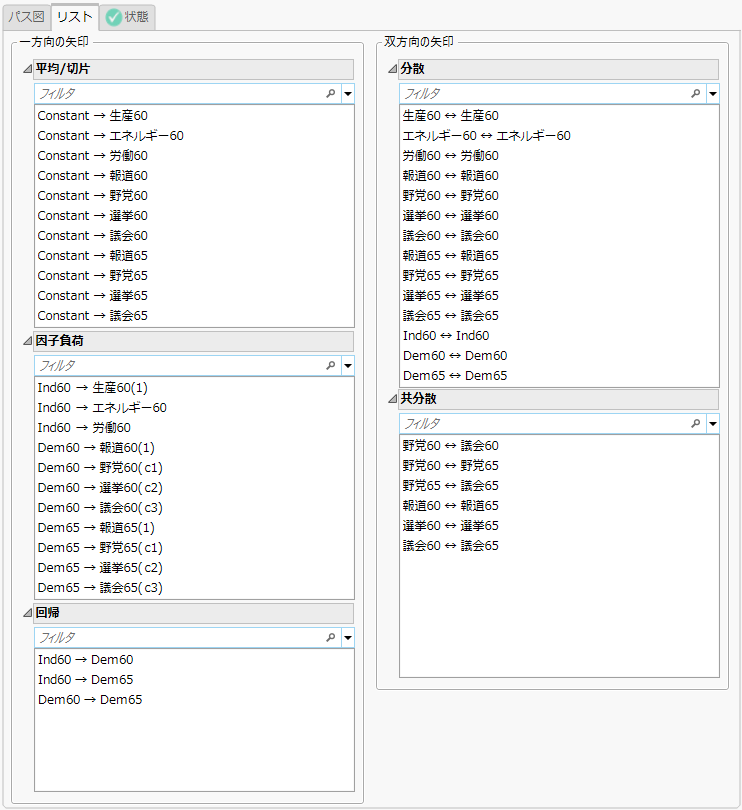Select covariance row 野党60 ↔ 議会60
Viewport: 742px width, 810px height.
click(x=559, y=446)
